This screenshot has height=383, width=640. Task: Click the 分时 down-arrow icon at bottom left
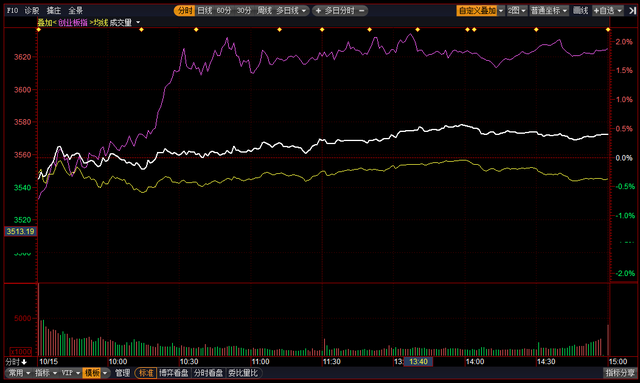(x=24, y=362)
